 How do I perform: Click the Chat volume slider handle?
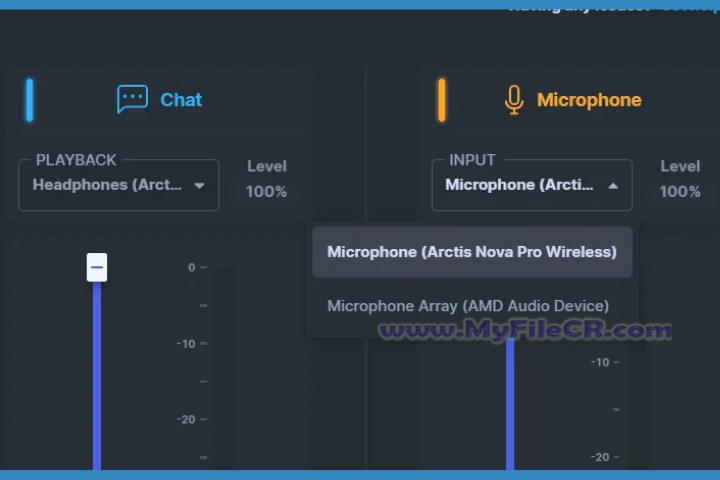tap(97, 267)
